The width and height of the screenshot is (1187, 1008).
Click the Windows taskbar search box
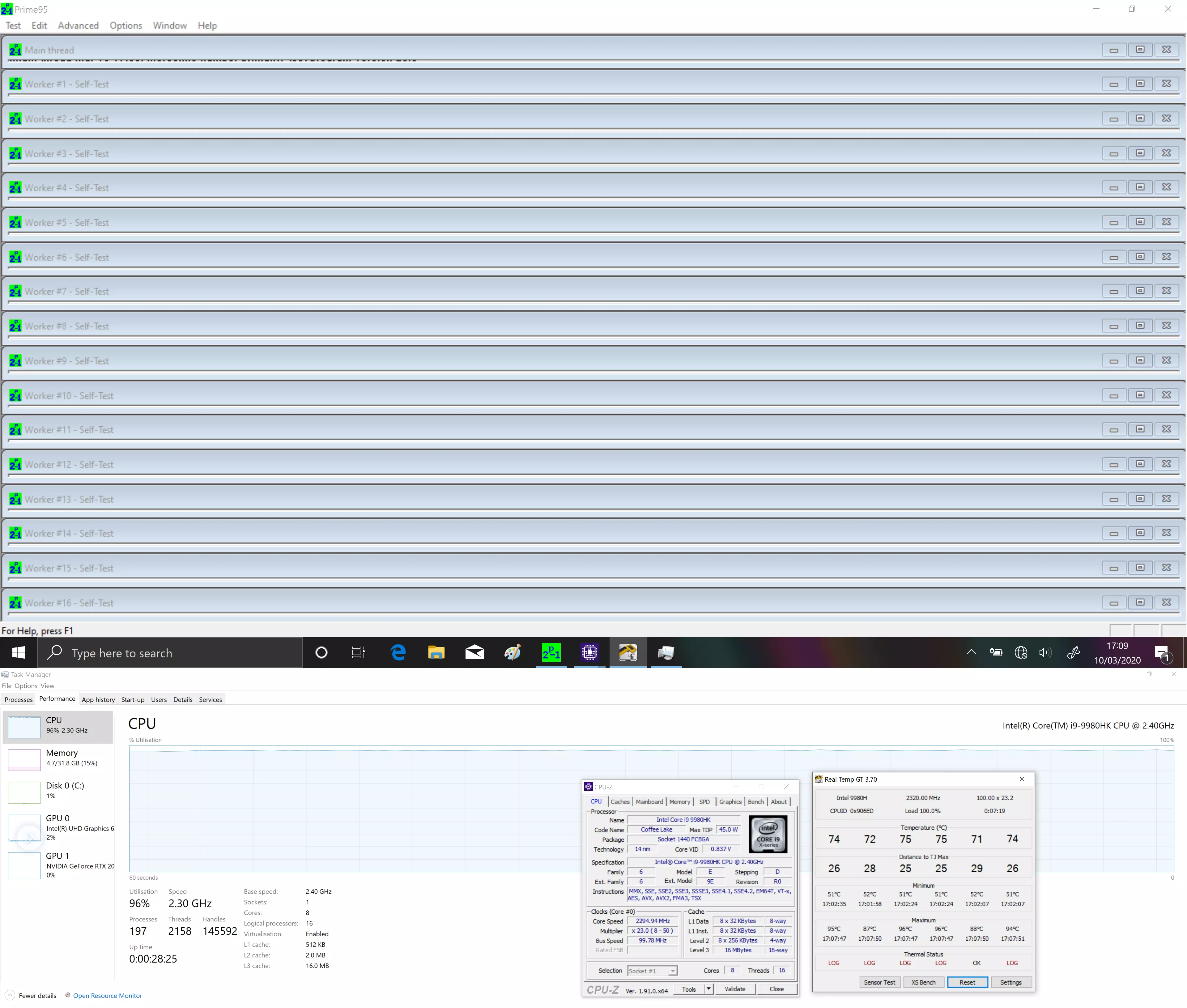click(170, 652)
